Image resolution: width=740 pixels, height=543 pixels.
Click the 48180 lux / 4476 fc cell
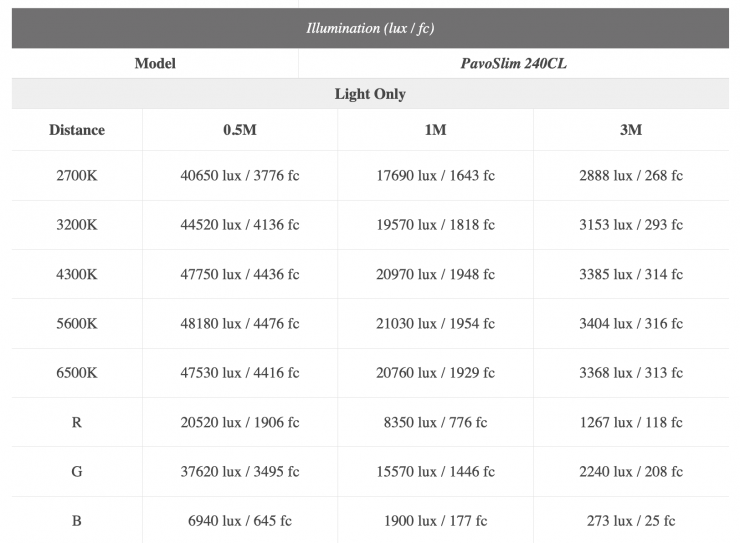(x=240, y=324)
